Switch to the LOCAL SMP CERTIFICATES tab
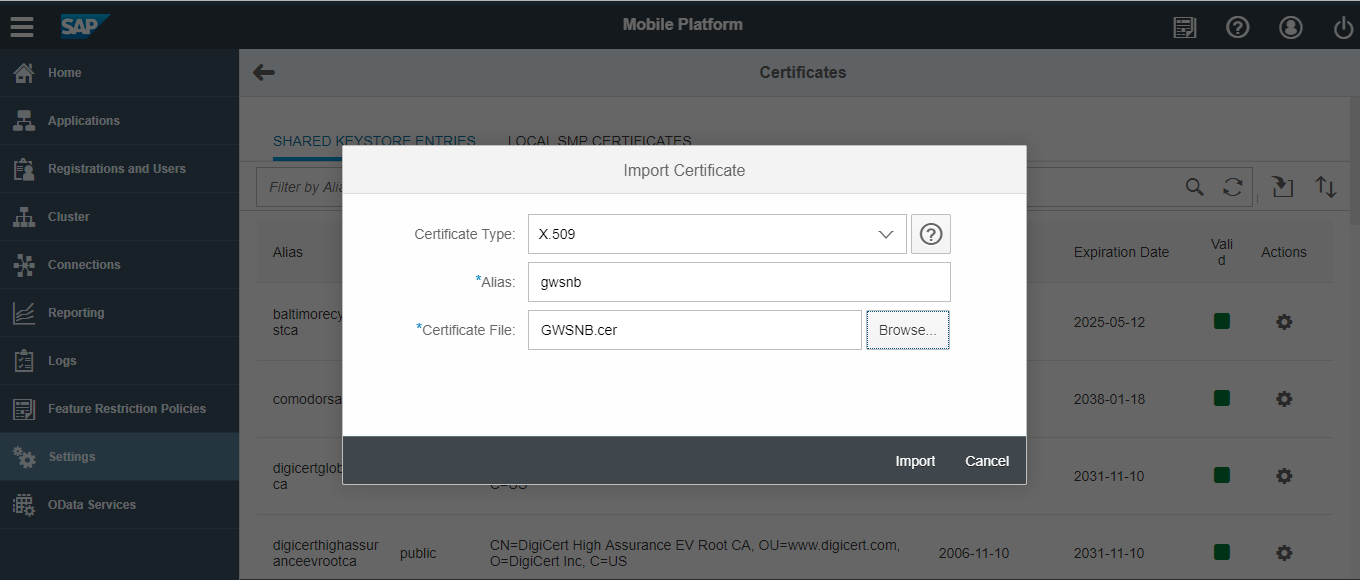This screenshot has height=580, width=1360. pos(598,141)
